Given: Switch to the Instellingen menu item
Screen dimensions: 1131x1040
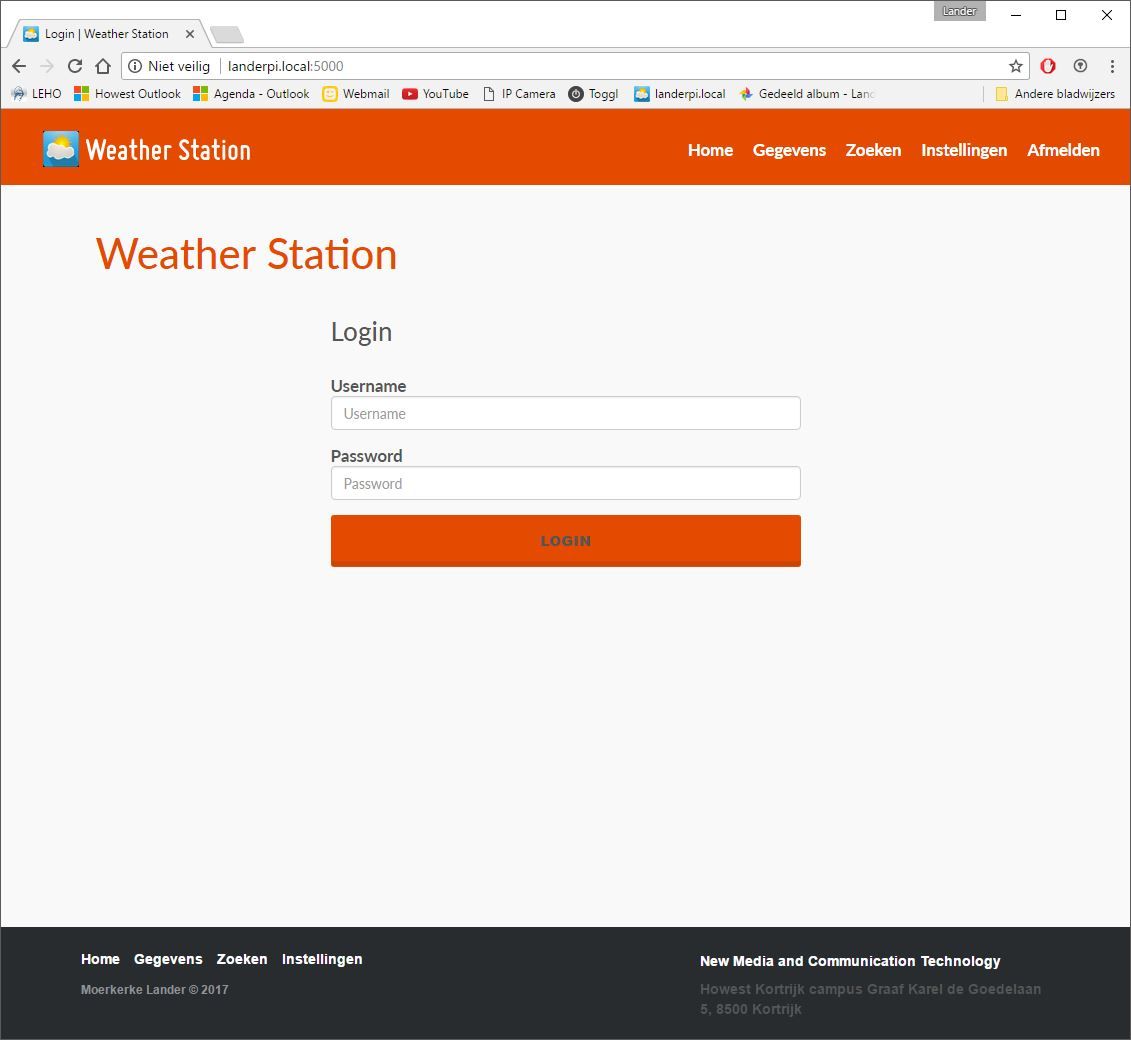Looking at the screenshot, I should coord(963,150).
